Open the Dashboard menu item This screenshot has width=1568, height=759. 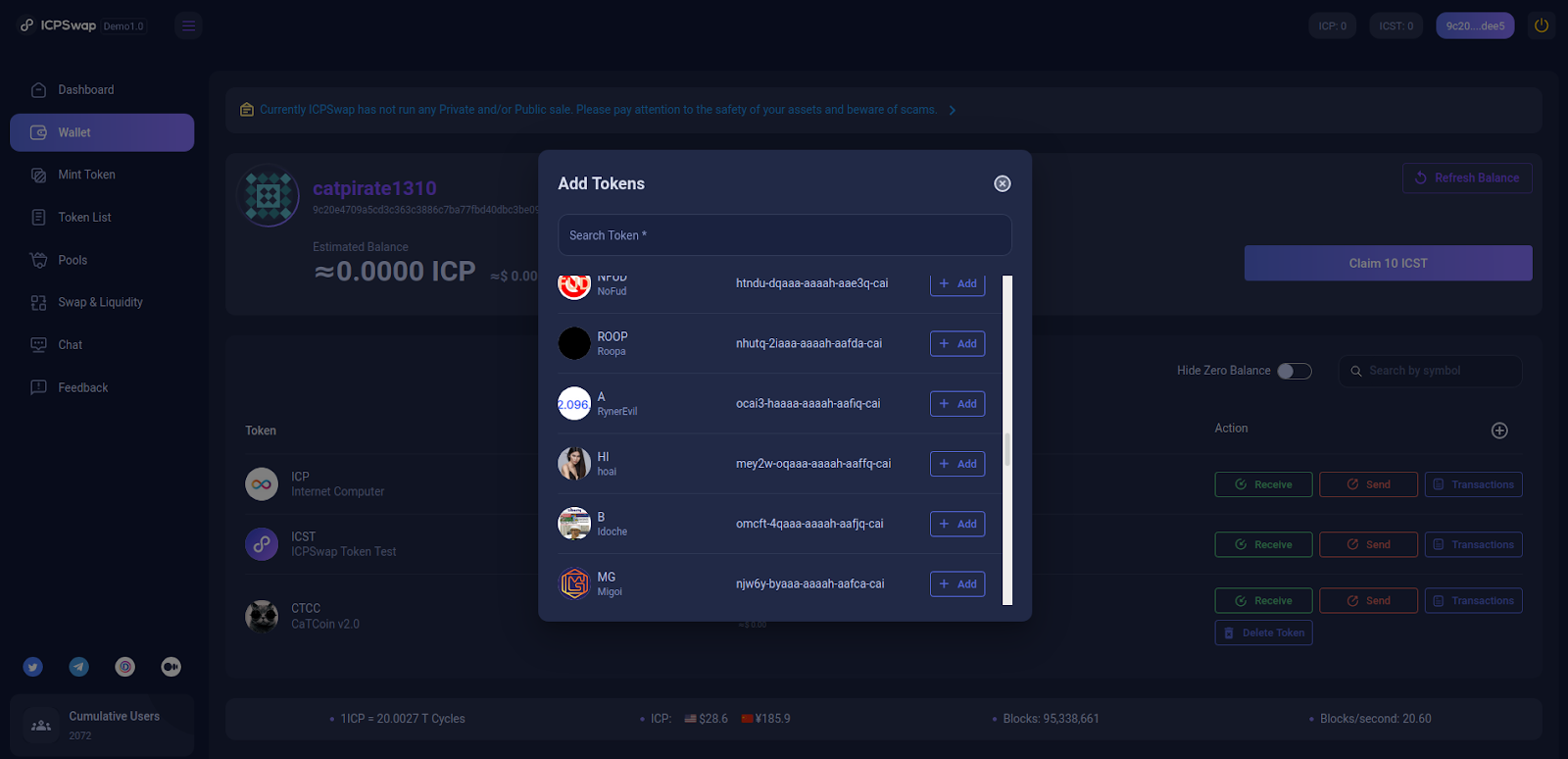click(x=102, y=90)
